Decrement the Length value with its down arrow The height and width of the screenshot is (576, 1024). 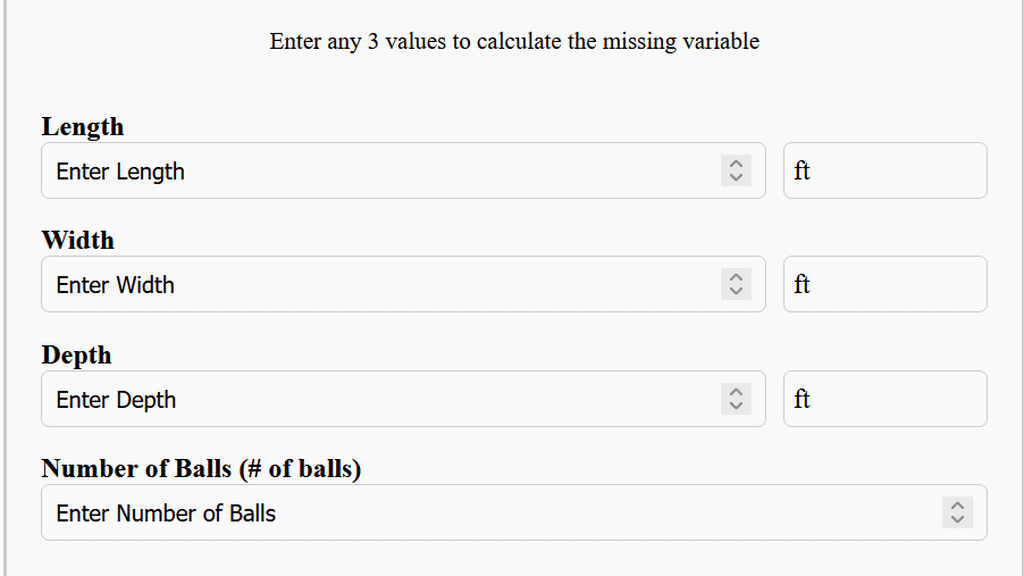coord(736,177)
